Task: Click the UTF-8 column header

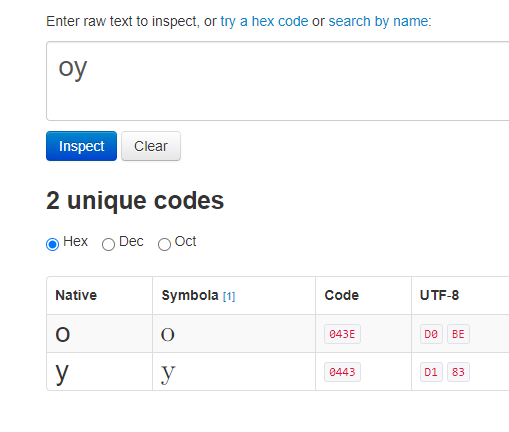Action: click(439, 295)
